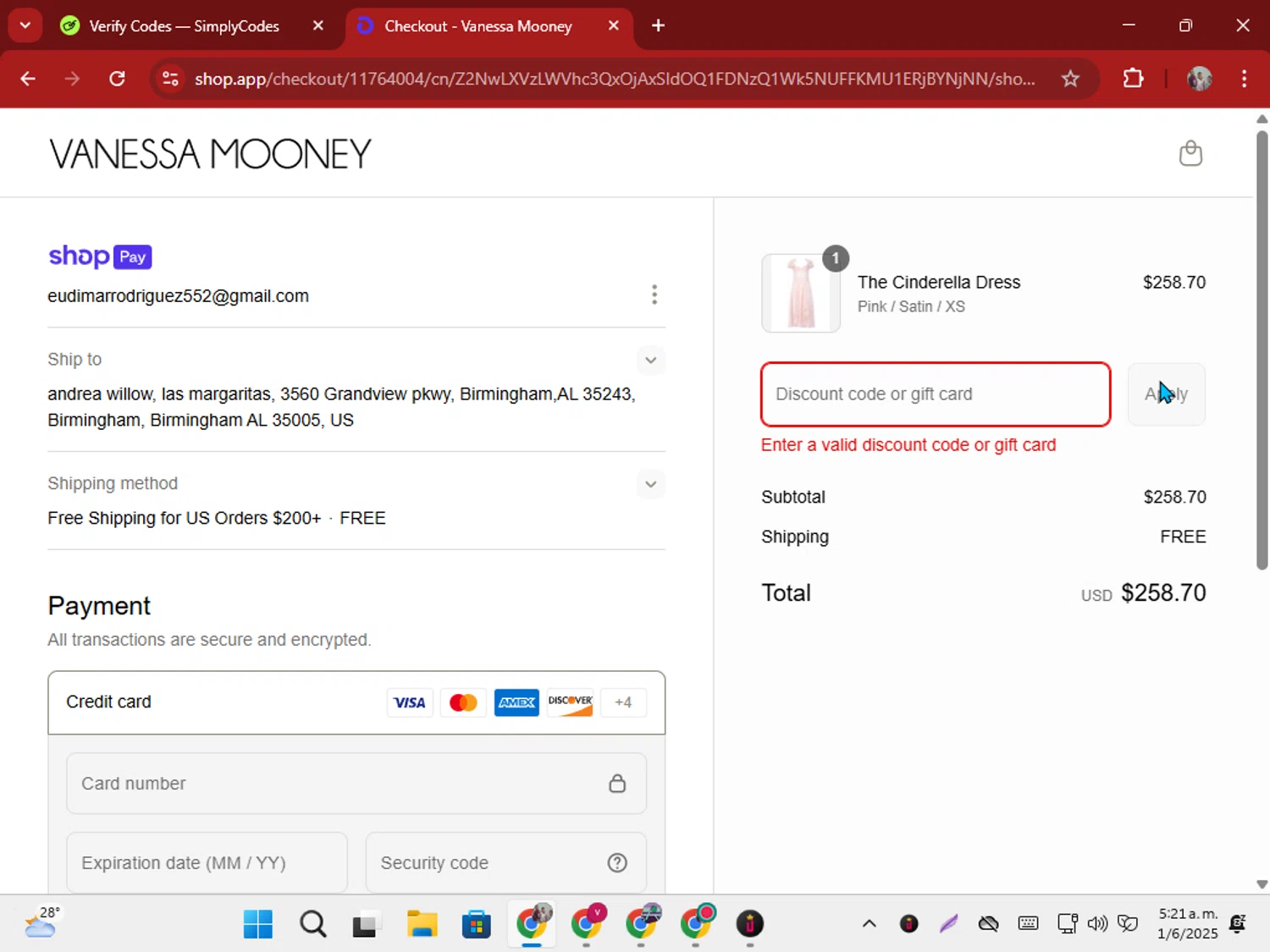Click the Shop Pay logo
1270x952 pixels.
pos(100,256)
